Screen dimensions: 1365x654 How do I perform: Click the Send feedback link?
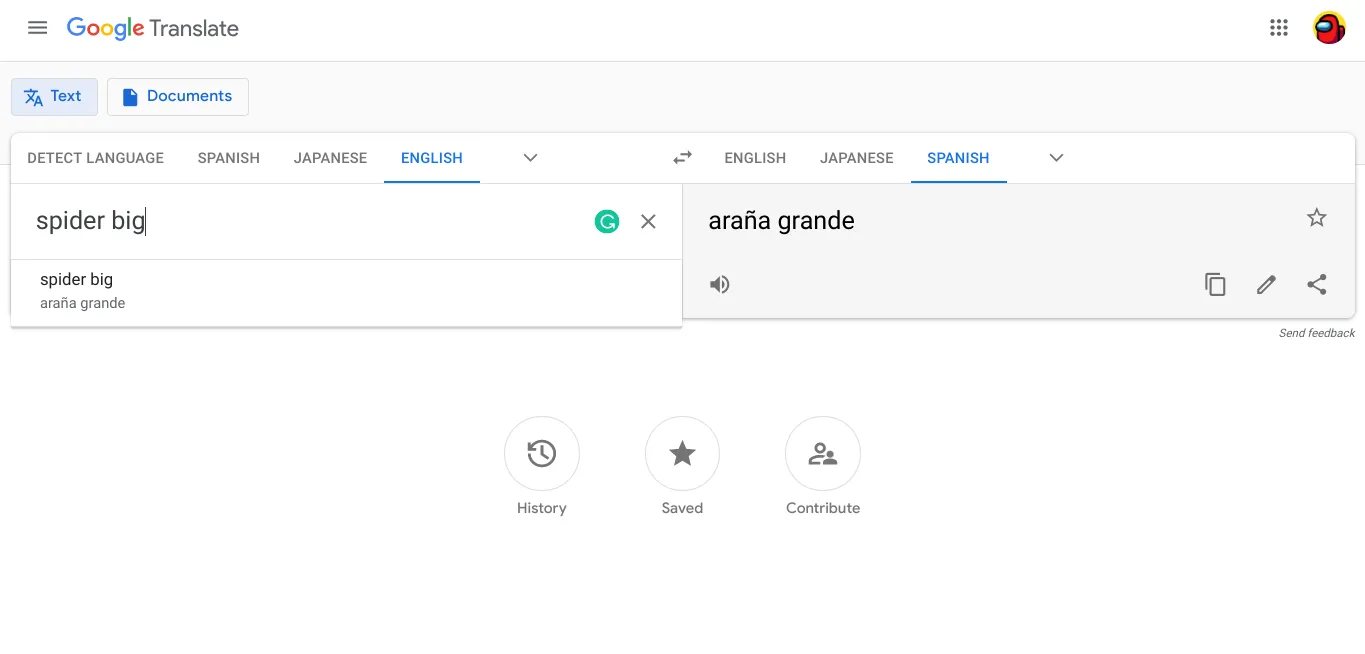pyautogui.click(x=1317, y=333)
